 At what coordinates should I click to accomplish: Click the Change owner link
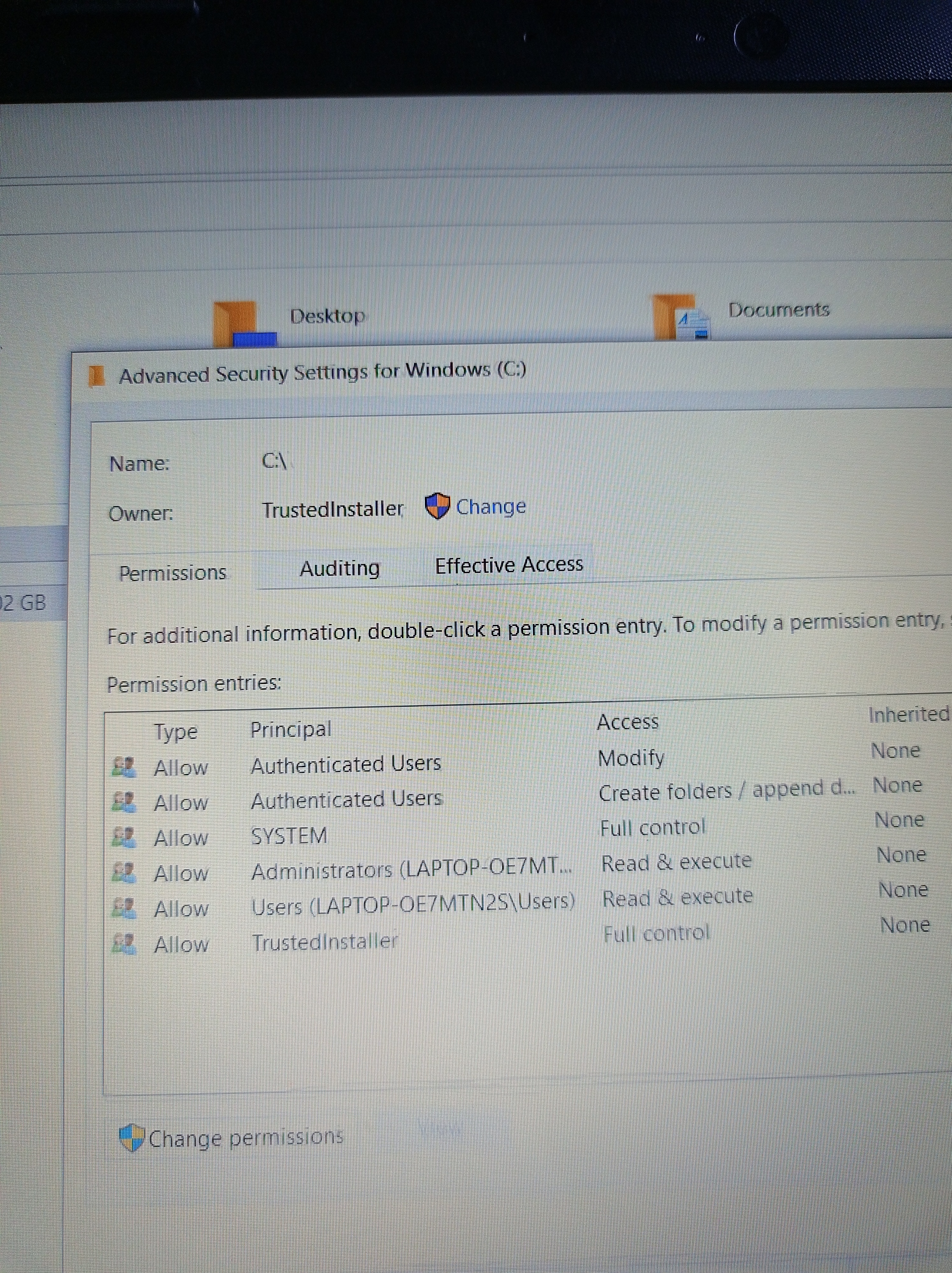tap(491, 507)
